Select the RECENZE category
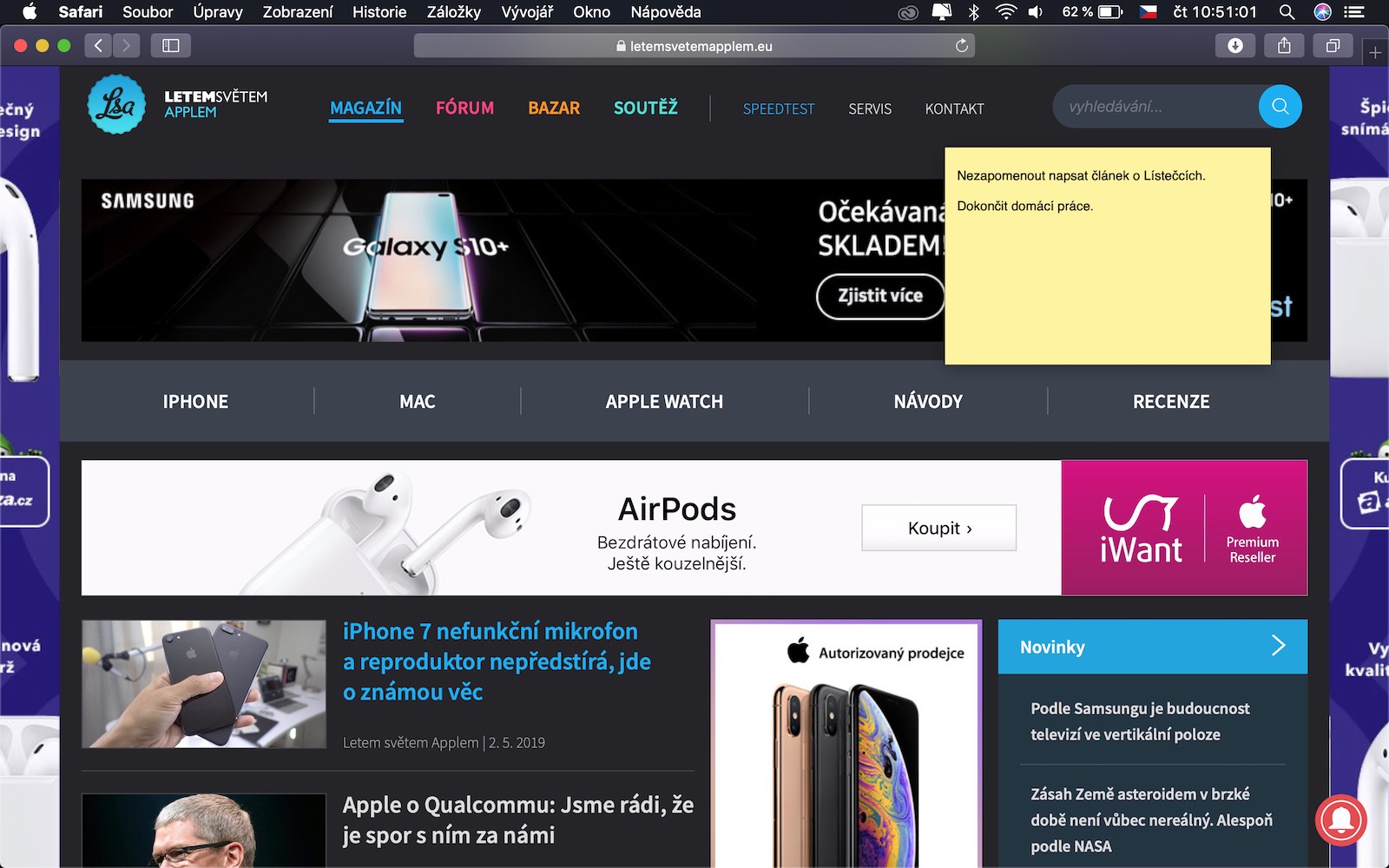This screenshot has height=868, width=1389. [x=1171, y=402]
